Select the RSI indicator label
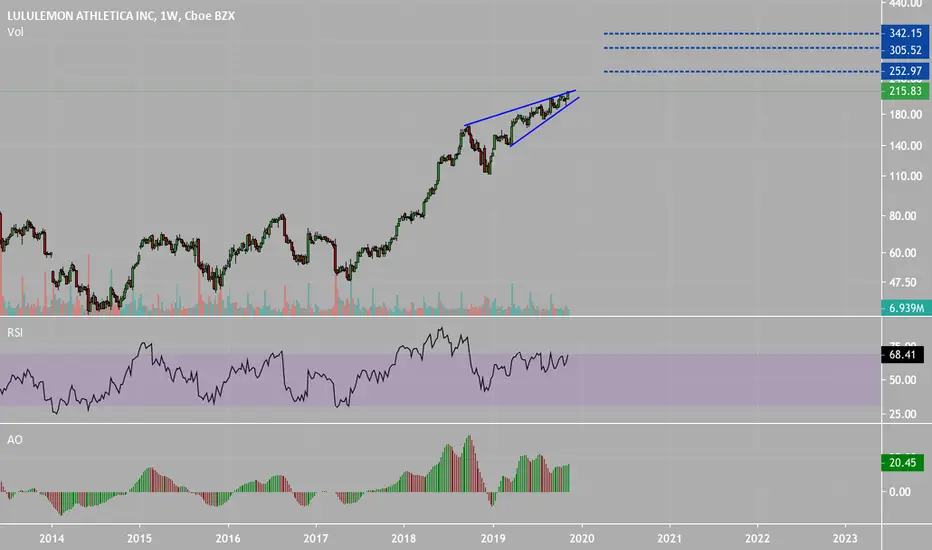The height and width of the screenshot is (550, 932). pos(15,332)
